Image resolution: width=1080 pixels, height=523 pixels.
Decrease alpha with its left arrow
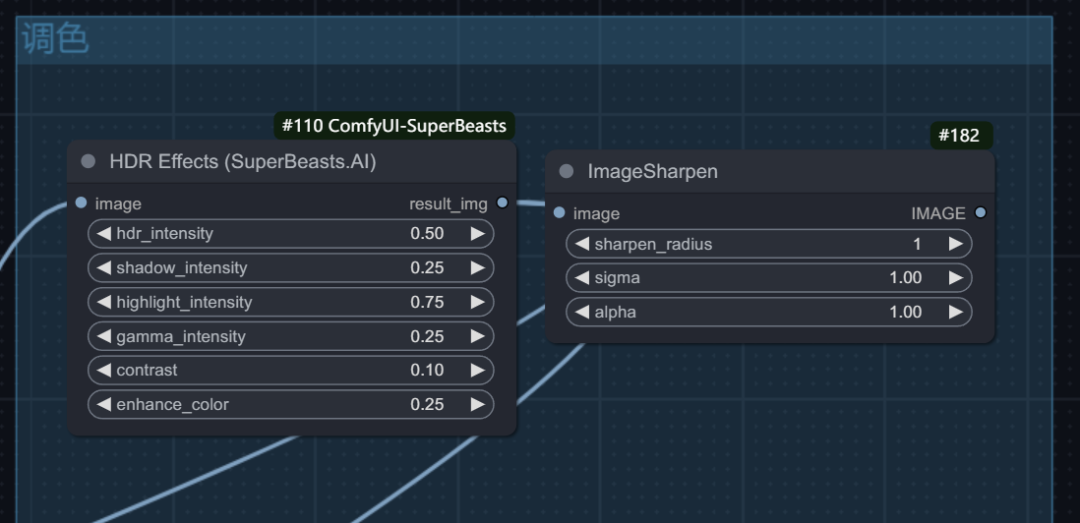[x=582, y=312]
